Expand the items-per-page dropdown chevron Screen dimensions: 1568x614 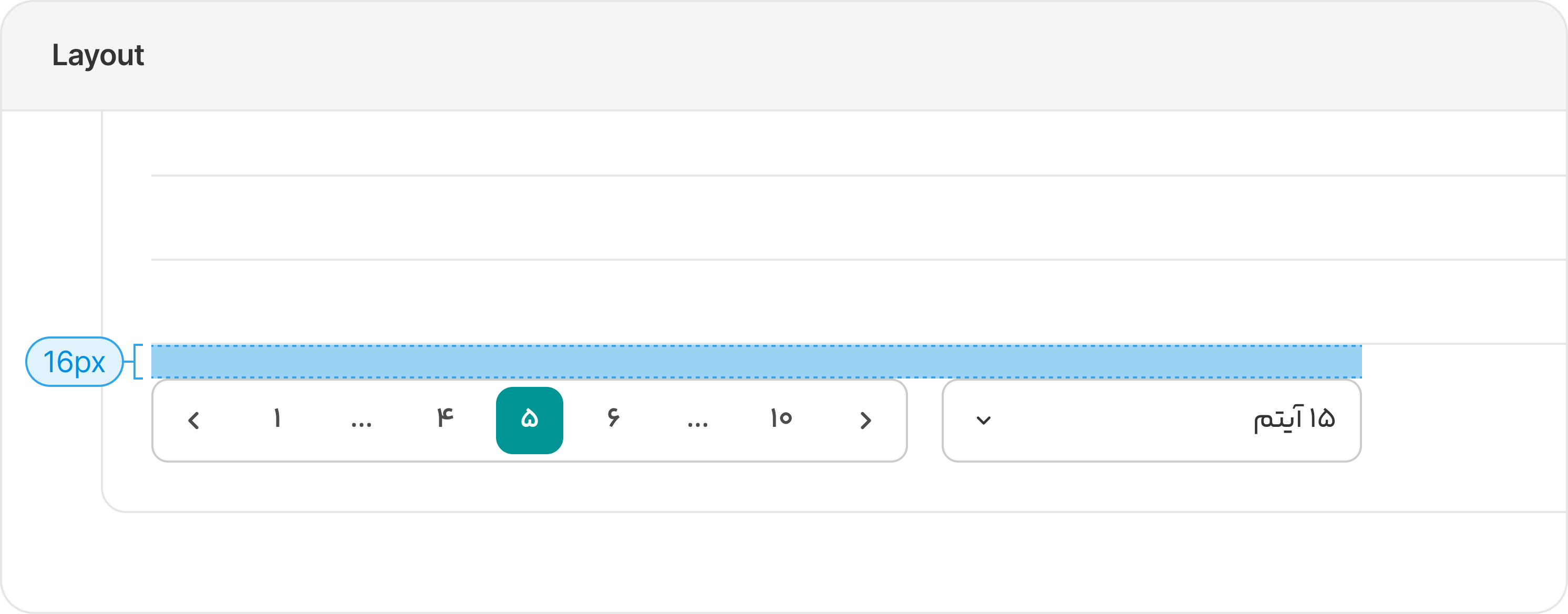pyautogui.click(x=984, y=421)
